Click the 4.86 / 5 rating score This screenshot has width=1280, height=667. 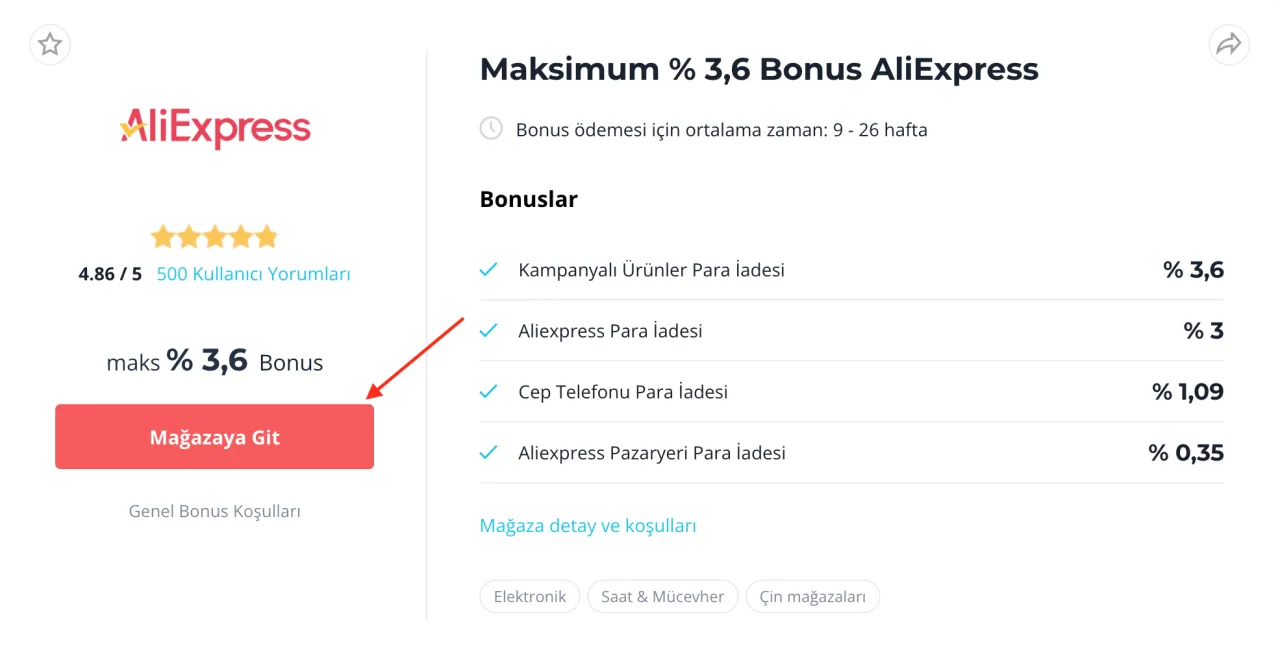coord(110,274)
